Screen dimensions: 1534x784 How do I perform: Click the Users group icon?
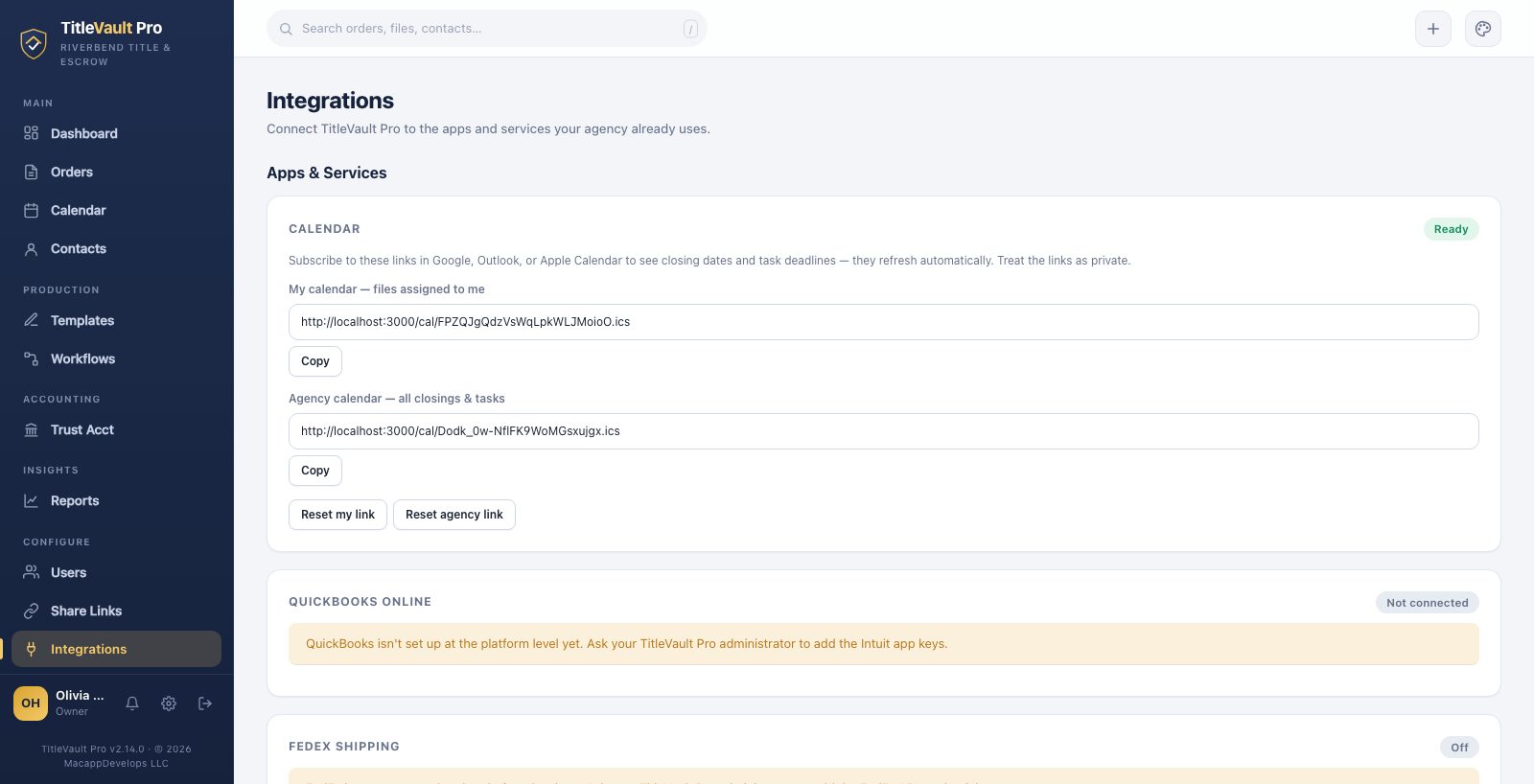point(32,572)
